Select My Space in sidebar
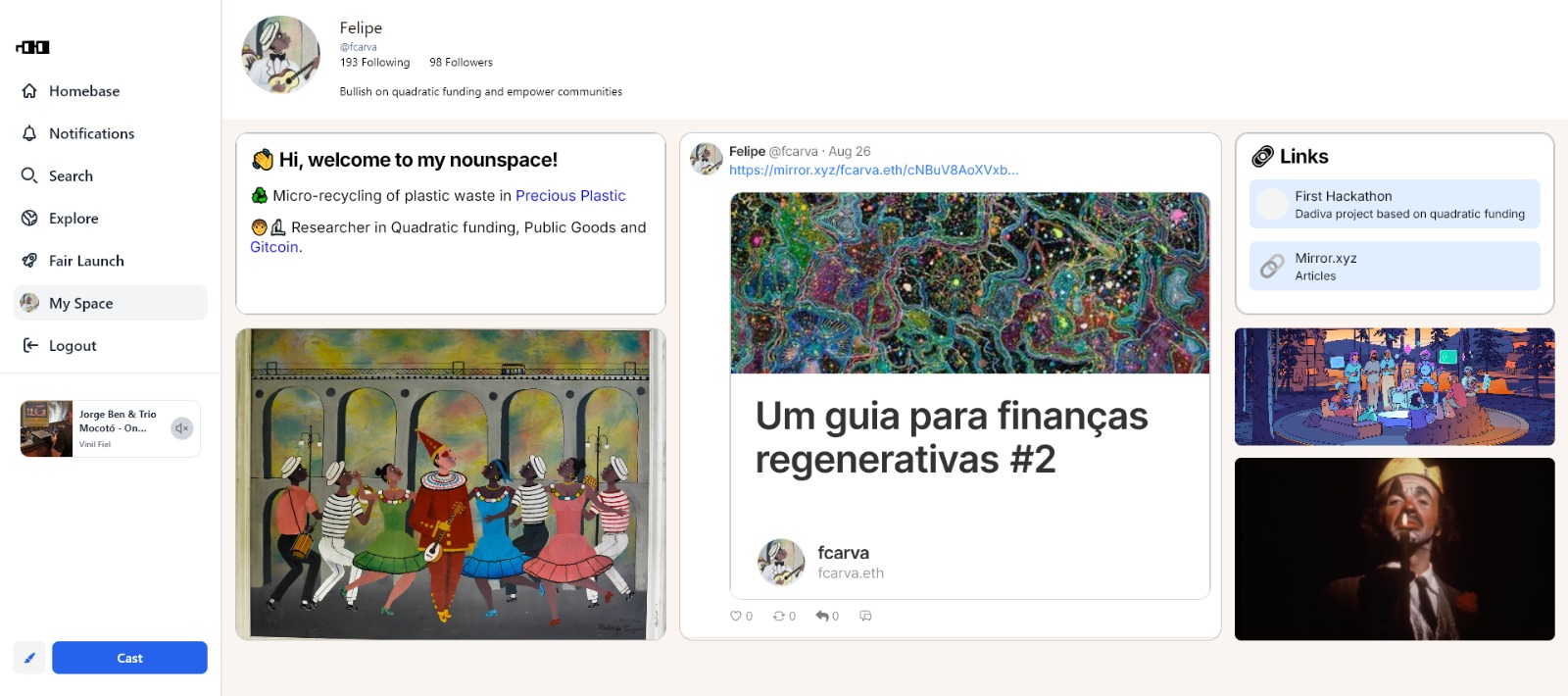The width and height of the screenshot is (1568, 696). click(x=110, y=303)
